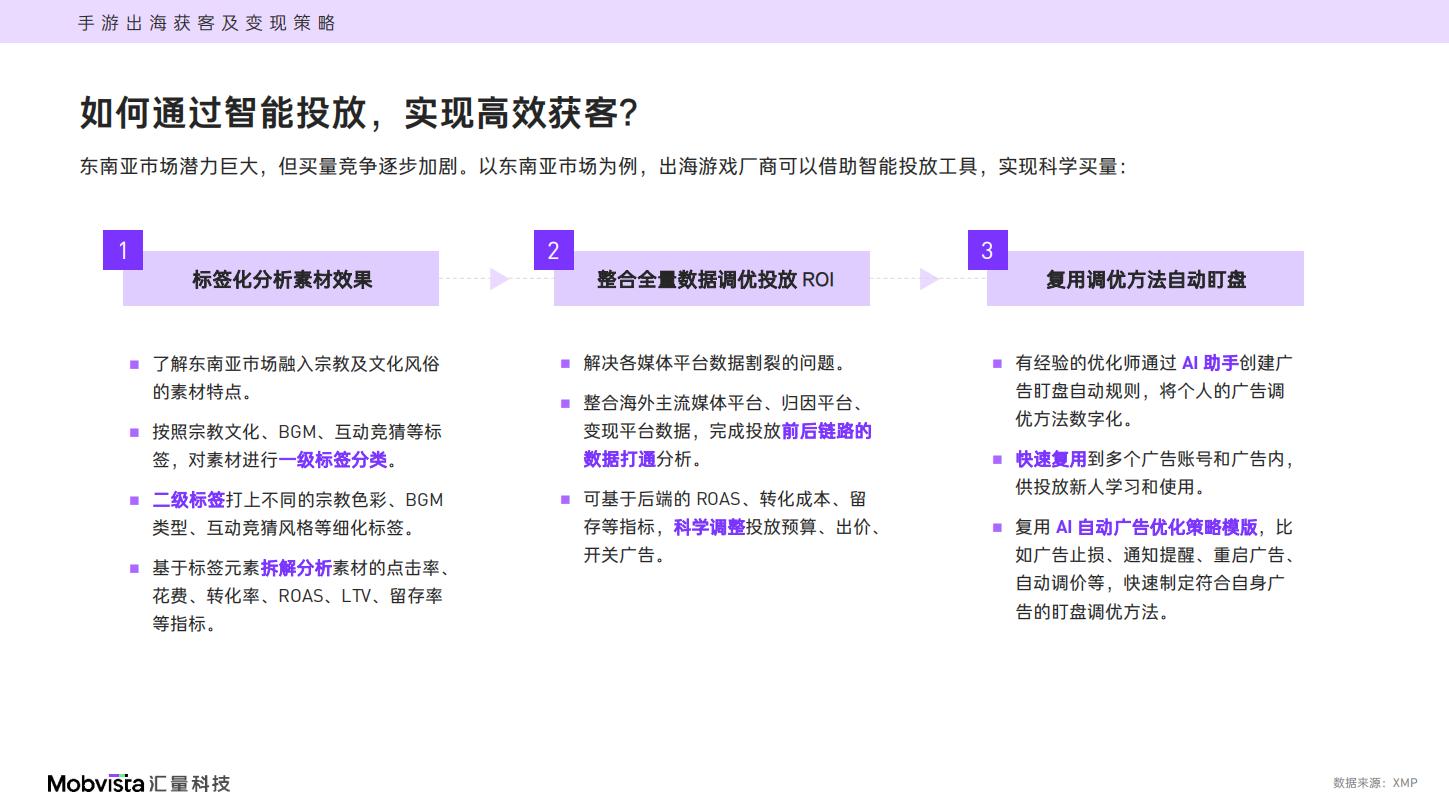Click the highlighted text AI 助手
The width and height of the screenshot is (1449, 809).
[x=1210, y=363]
